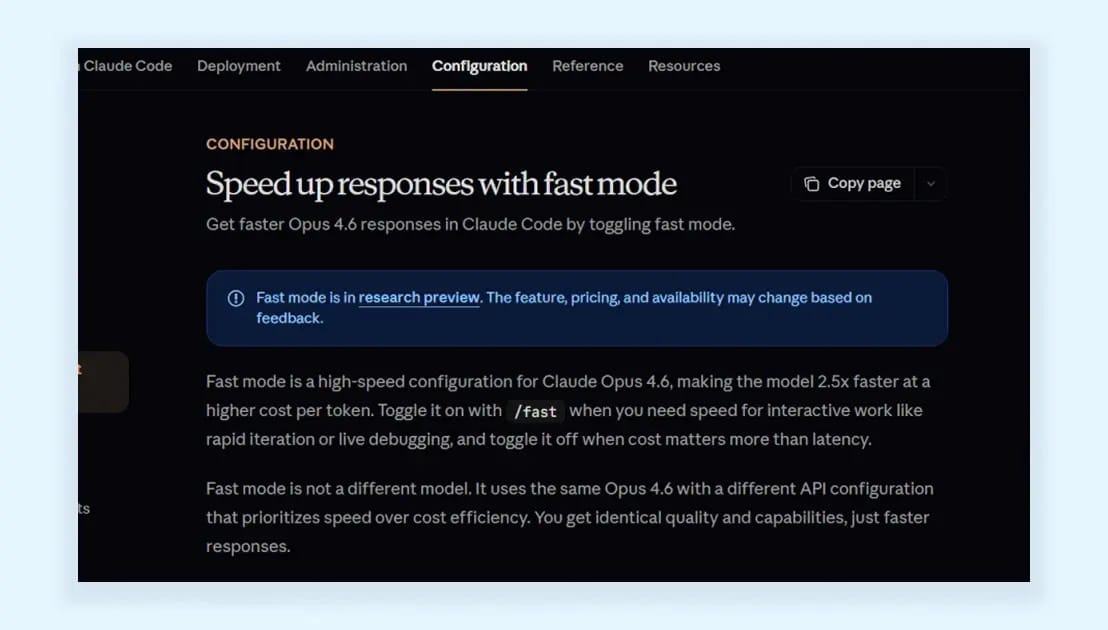The image size is (1108, 630).
Task: Switch to the Deployment tab
Action: click(239, 66)
